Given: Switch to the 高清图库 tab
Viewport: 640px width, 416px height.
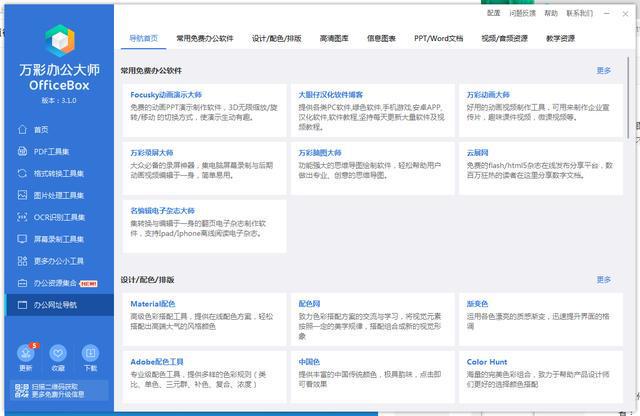Looking at the screenshot, I should tap(334, 38).
